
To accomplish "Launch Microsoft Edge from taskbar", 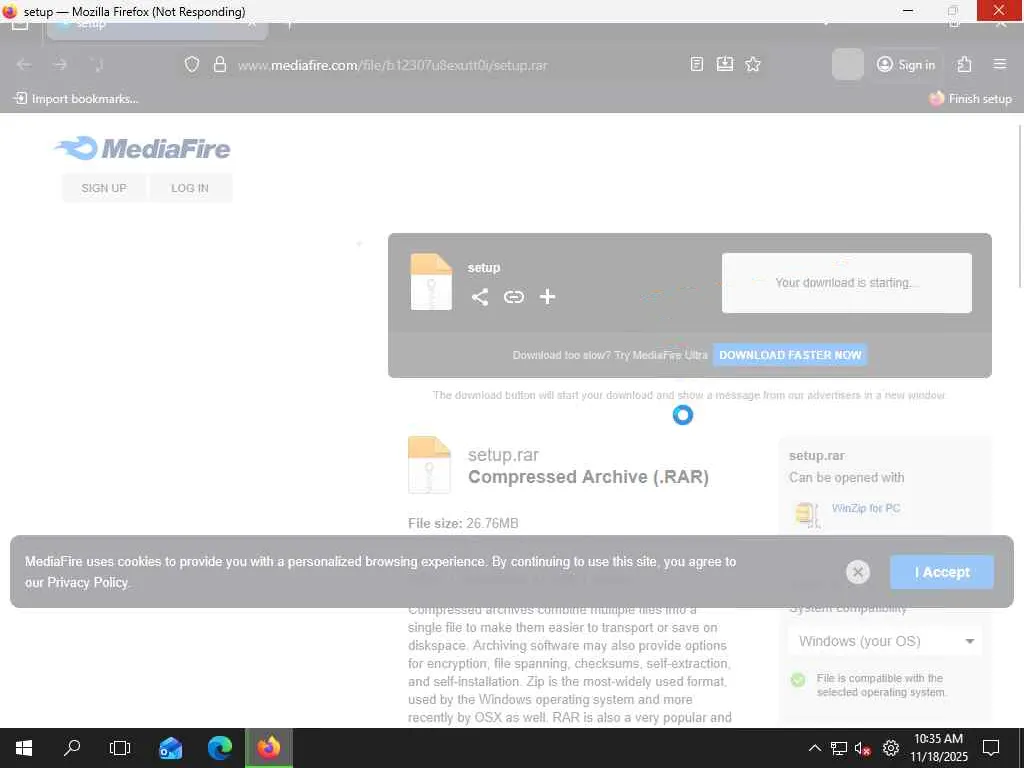I will tap(220, 748).
